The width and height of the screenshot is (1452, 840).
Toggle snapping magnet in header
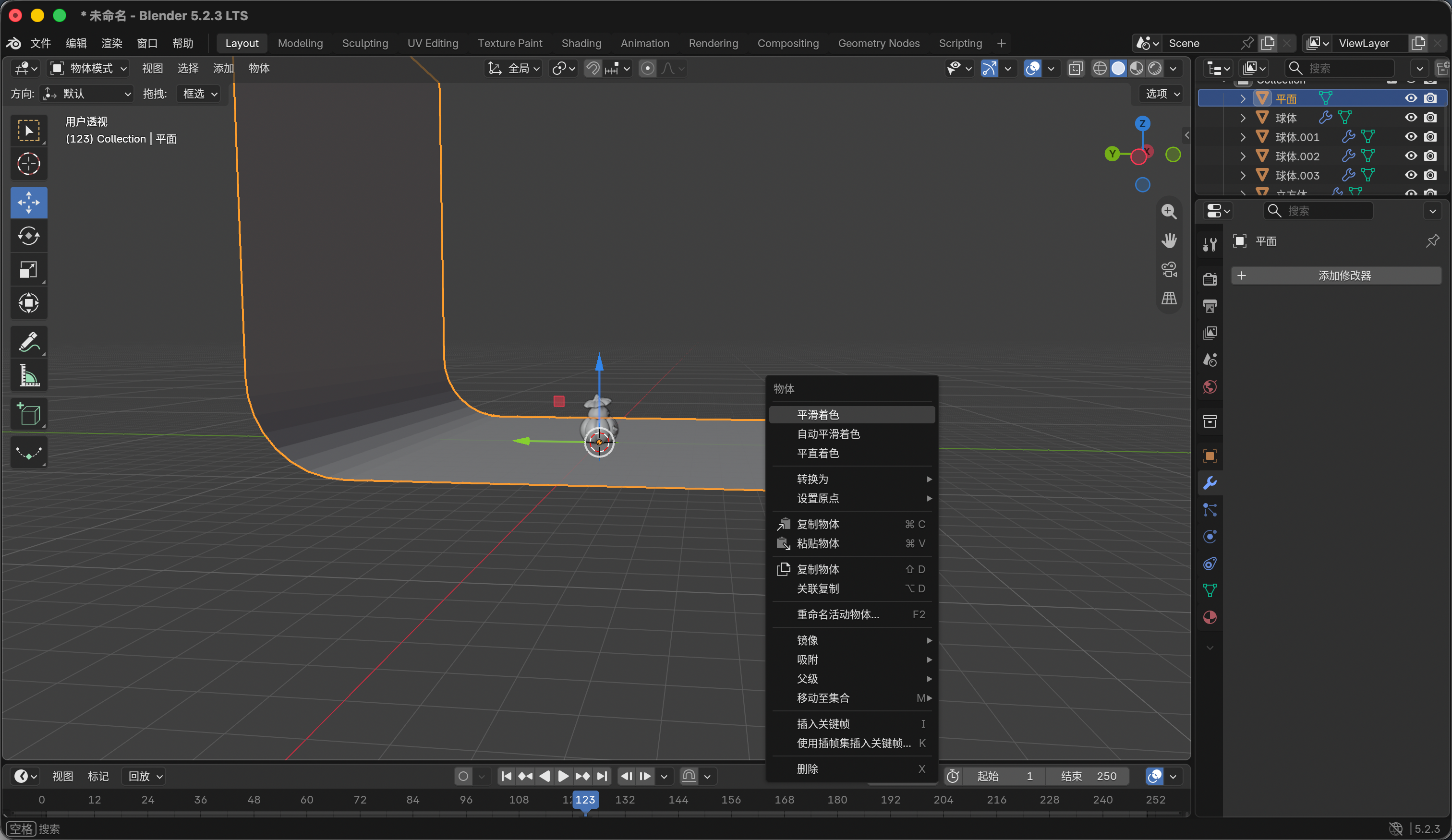pos(593,69)
